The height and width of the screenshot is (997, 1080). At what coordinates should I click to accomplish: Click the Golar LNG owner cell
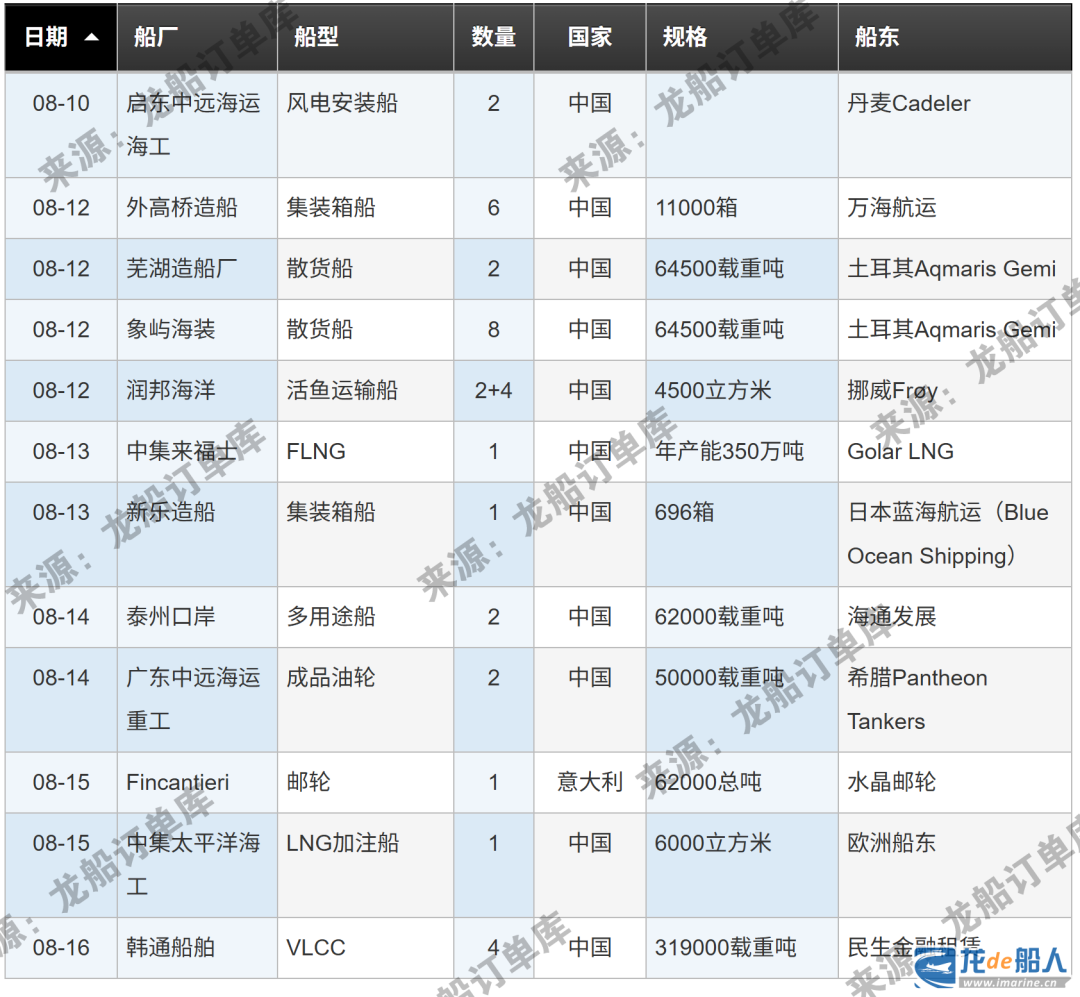[955, 451]
